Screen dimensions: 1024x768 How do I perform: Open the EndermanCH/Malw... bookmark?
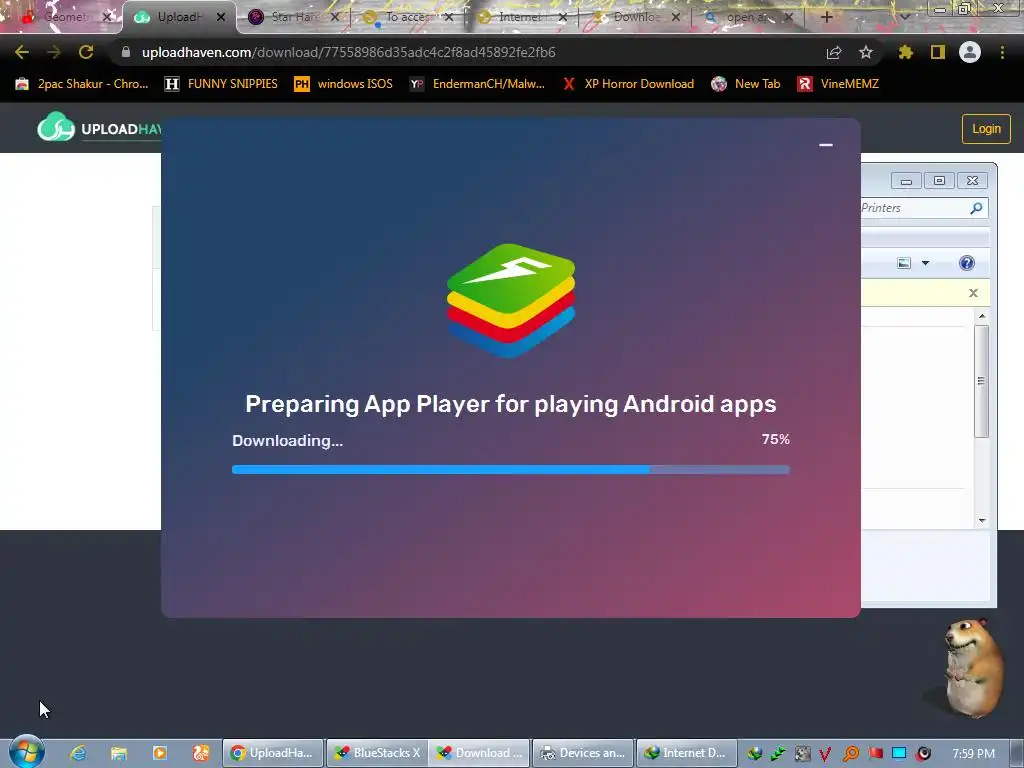pyautogui.click(x=477, y=84)
